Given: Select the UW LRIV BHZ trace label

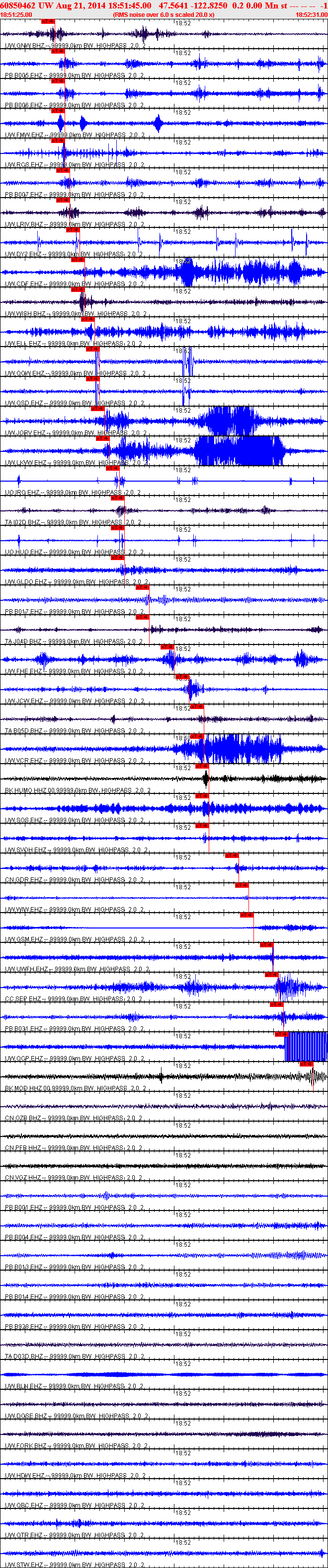Looking at the screenshot, I should coord(75,224).
